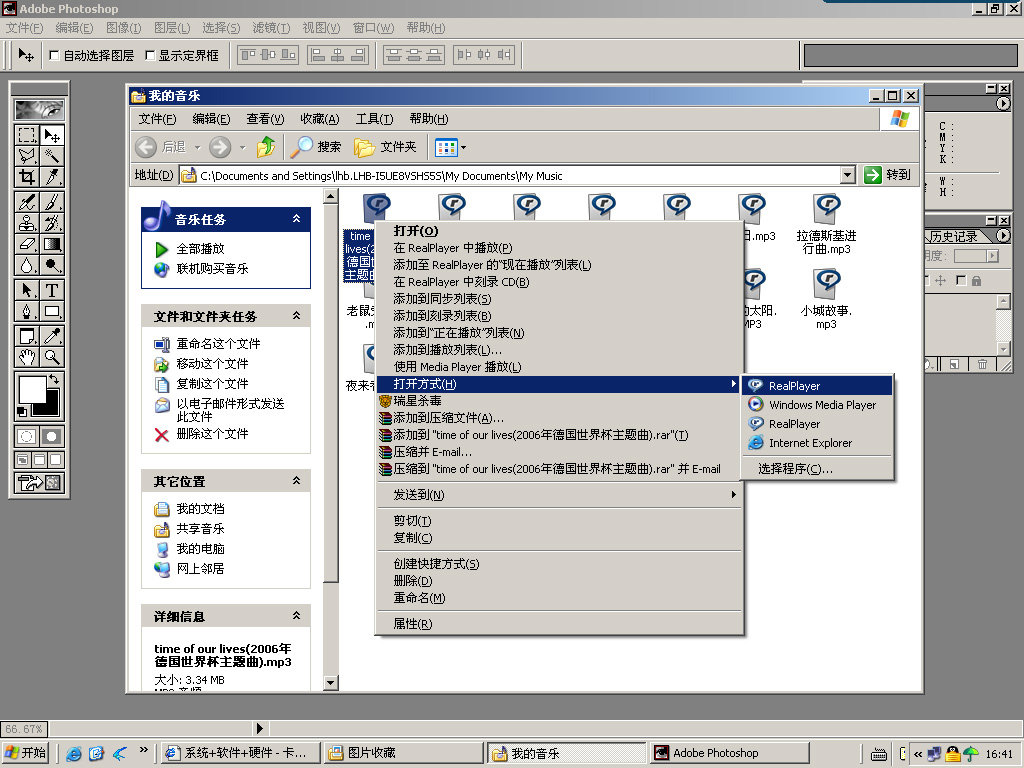Expand hidden quick launch icons on taskbar
1024x768 pixels.
tap(144, 750)
